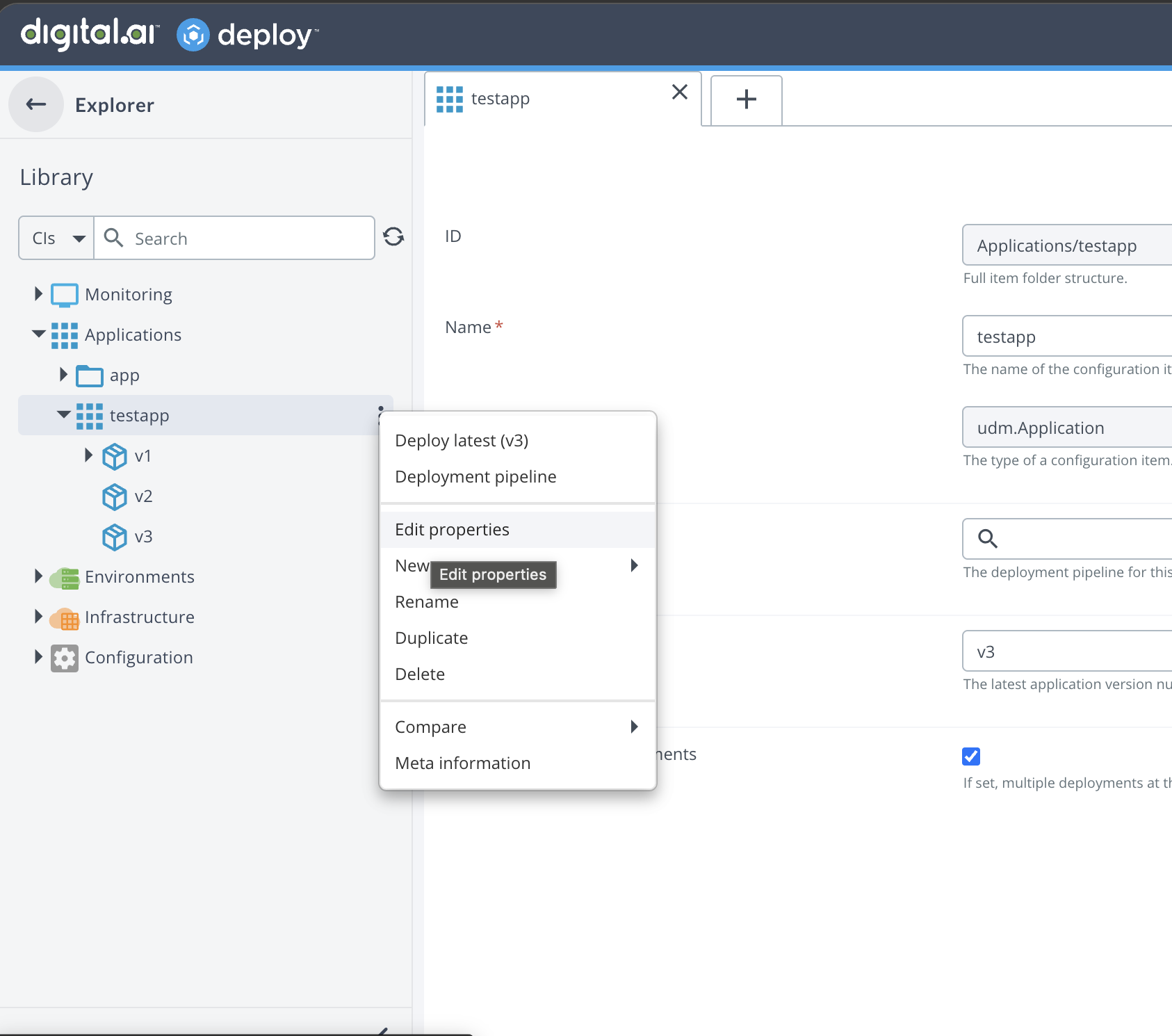The width and height of the screenshot is (1172, 1036).
Task: Click the pipeline field search icon
Action: click(988, 538)
